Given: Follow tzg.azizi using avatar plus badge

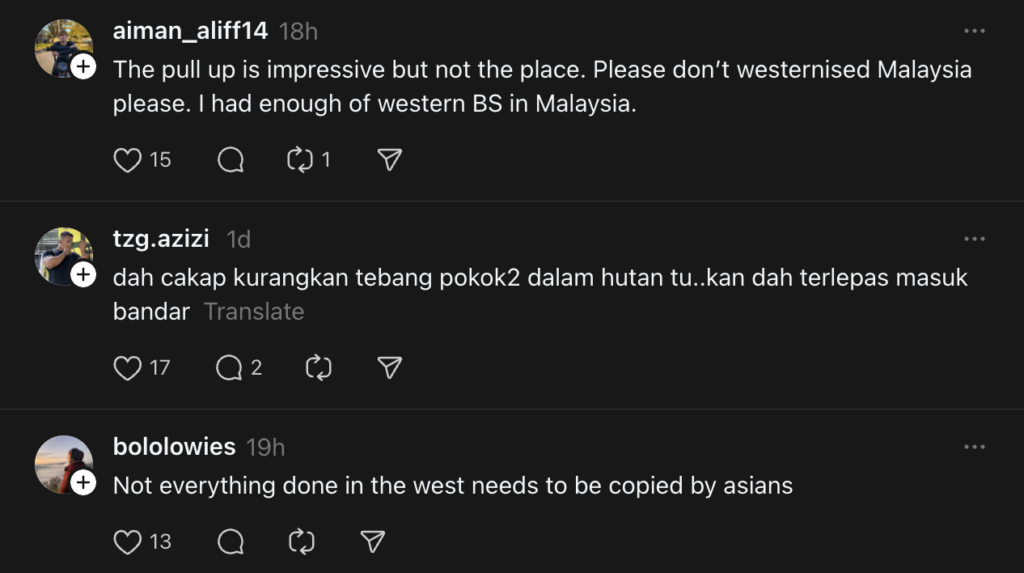Looking at the screenshot, I should tap(84, 275).
